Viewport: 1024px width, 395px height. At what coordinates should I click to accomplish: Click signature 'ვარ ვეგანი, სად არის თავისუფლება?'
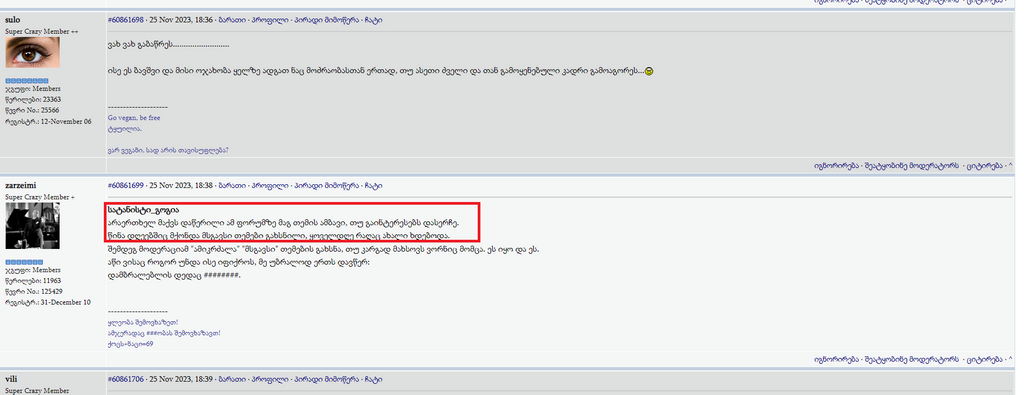coord(168,151)
